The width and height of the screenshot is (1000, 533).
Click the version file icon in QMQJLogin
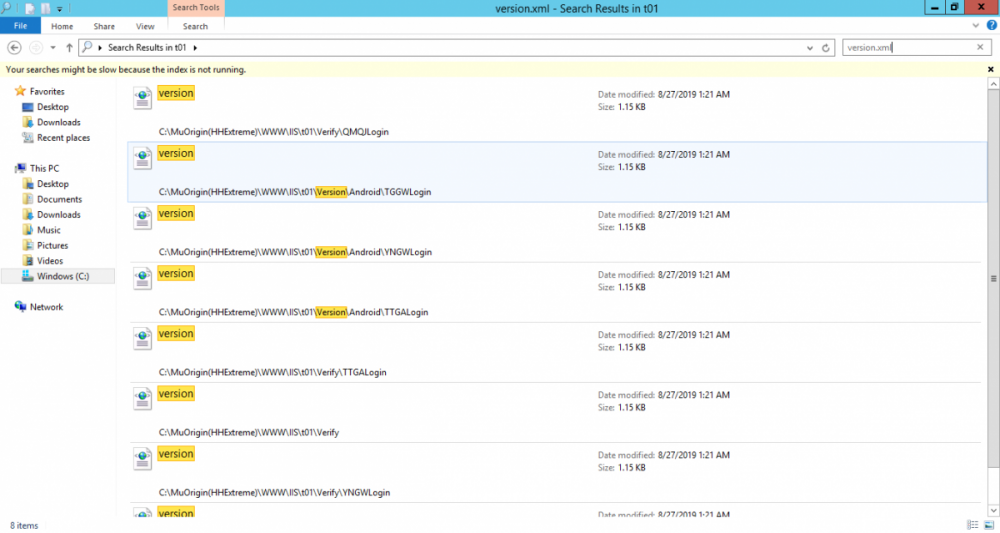point(143,97)
